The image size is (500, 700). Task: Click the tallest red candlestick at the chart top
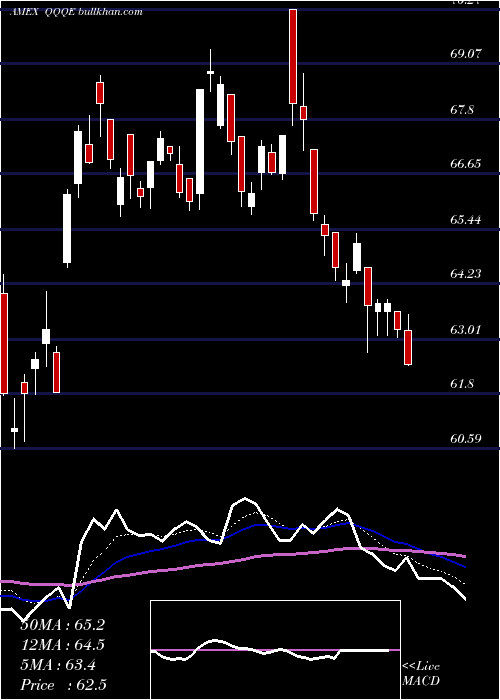[x=293, y=56]
